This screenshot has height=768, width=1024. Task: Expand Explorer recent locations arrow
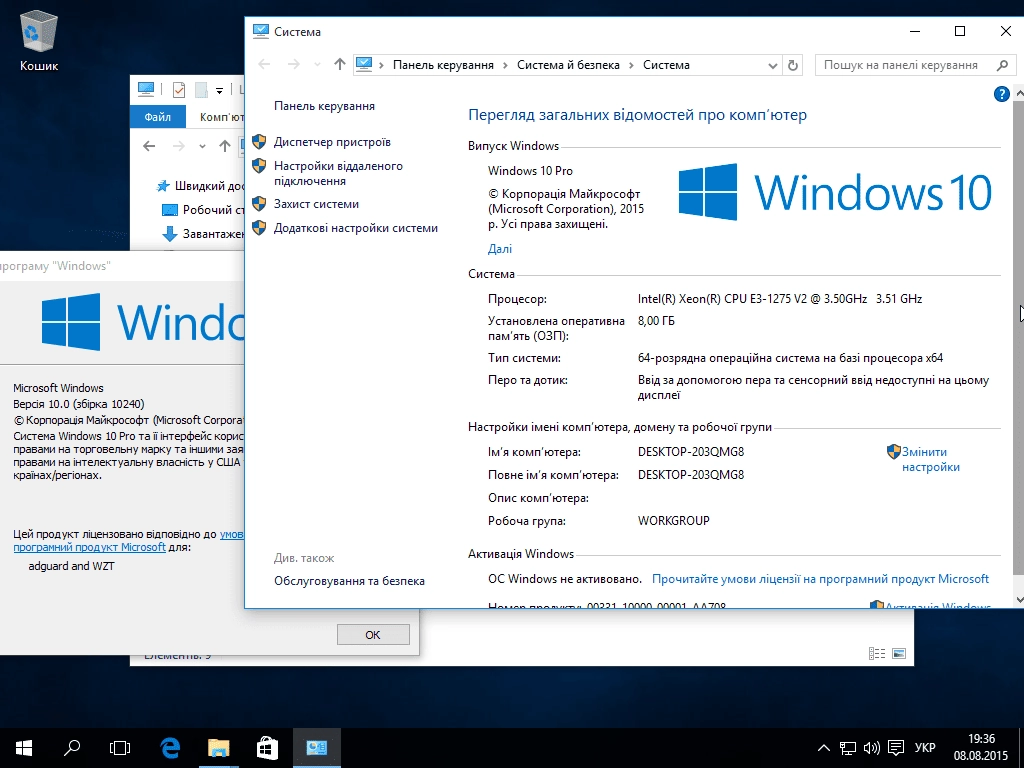(202, 146)
